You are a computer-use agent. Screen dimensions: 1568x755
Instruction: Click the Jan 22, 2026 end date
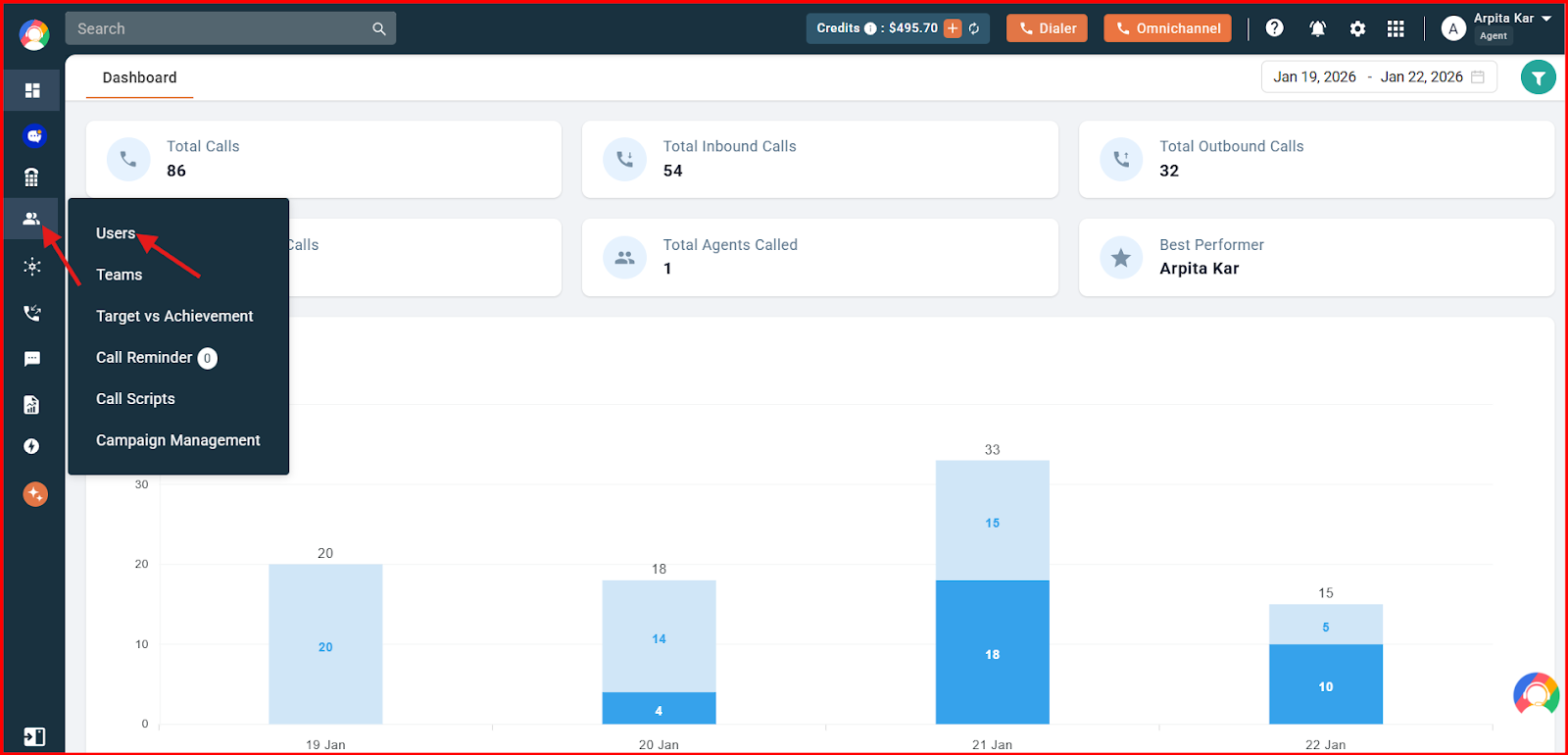tap(1421, 76)
